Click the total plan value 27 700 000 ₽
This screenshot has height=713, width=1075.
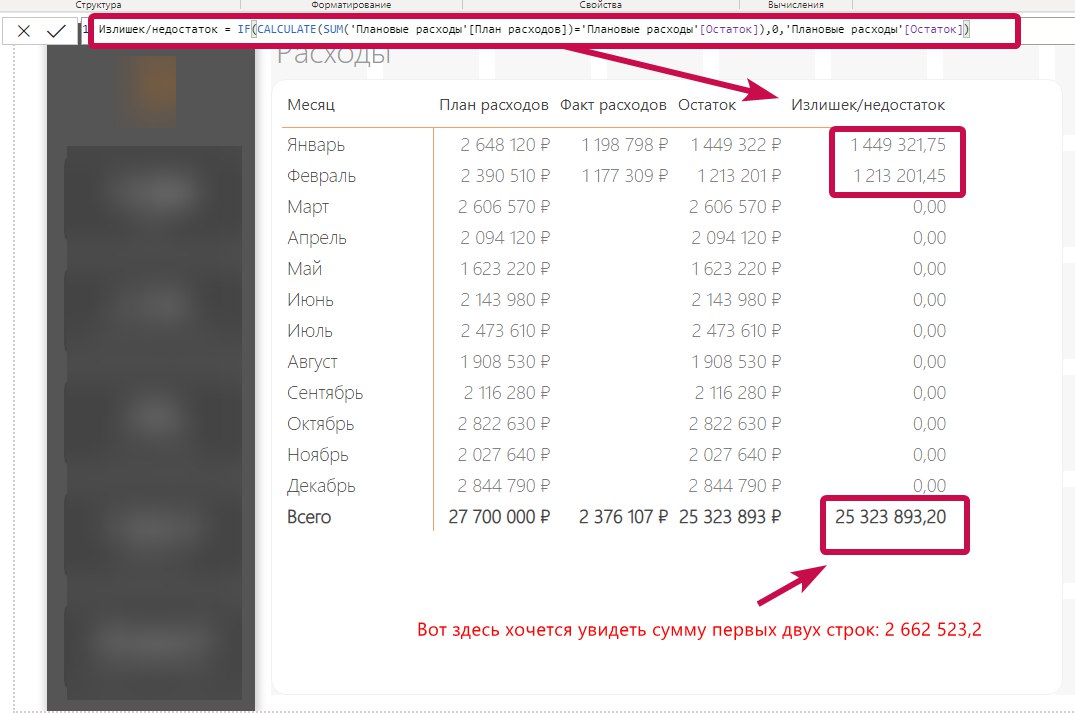point(499,517)
